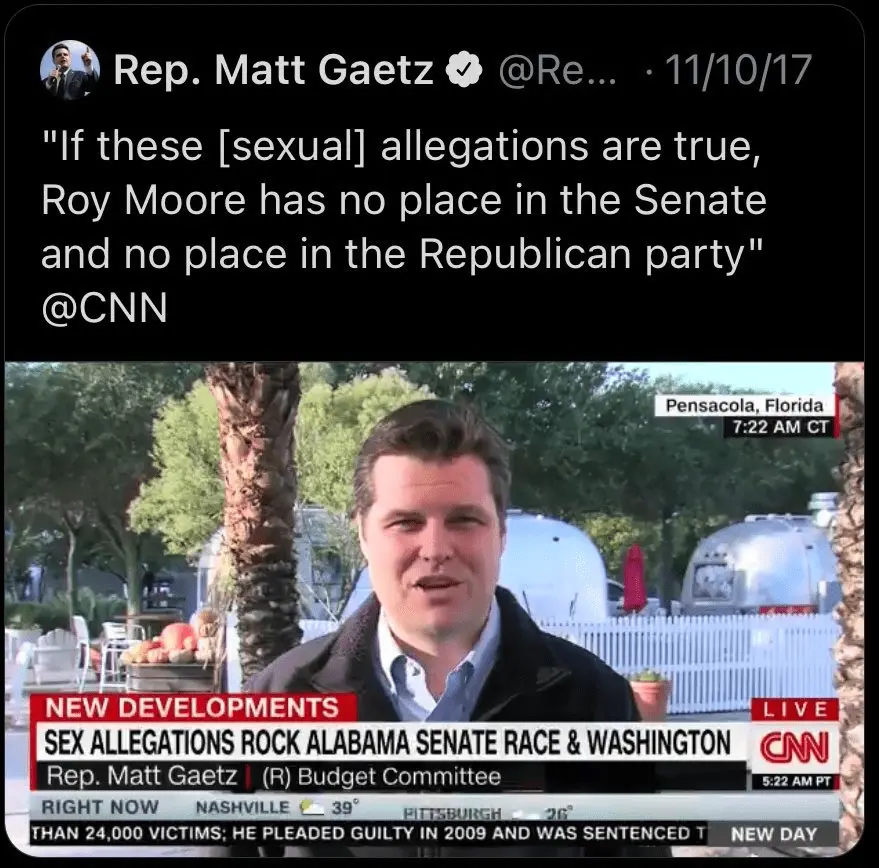Click the scrolling news ticker text
879x868 pixels.
pyautogui.click(x=369, y=833)
